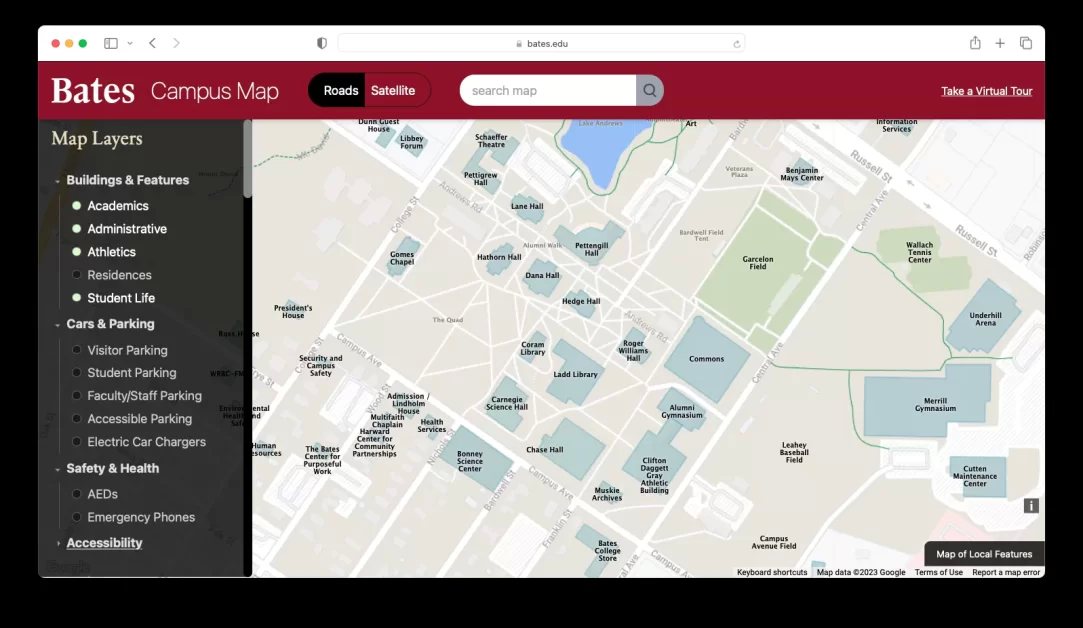Click the share icon in the browser toolbar
1083x628 pixels.
coord(974,42)
